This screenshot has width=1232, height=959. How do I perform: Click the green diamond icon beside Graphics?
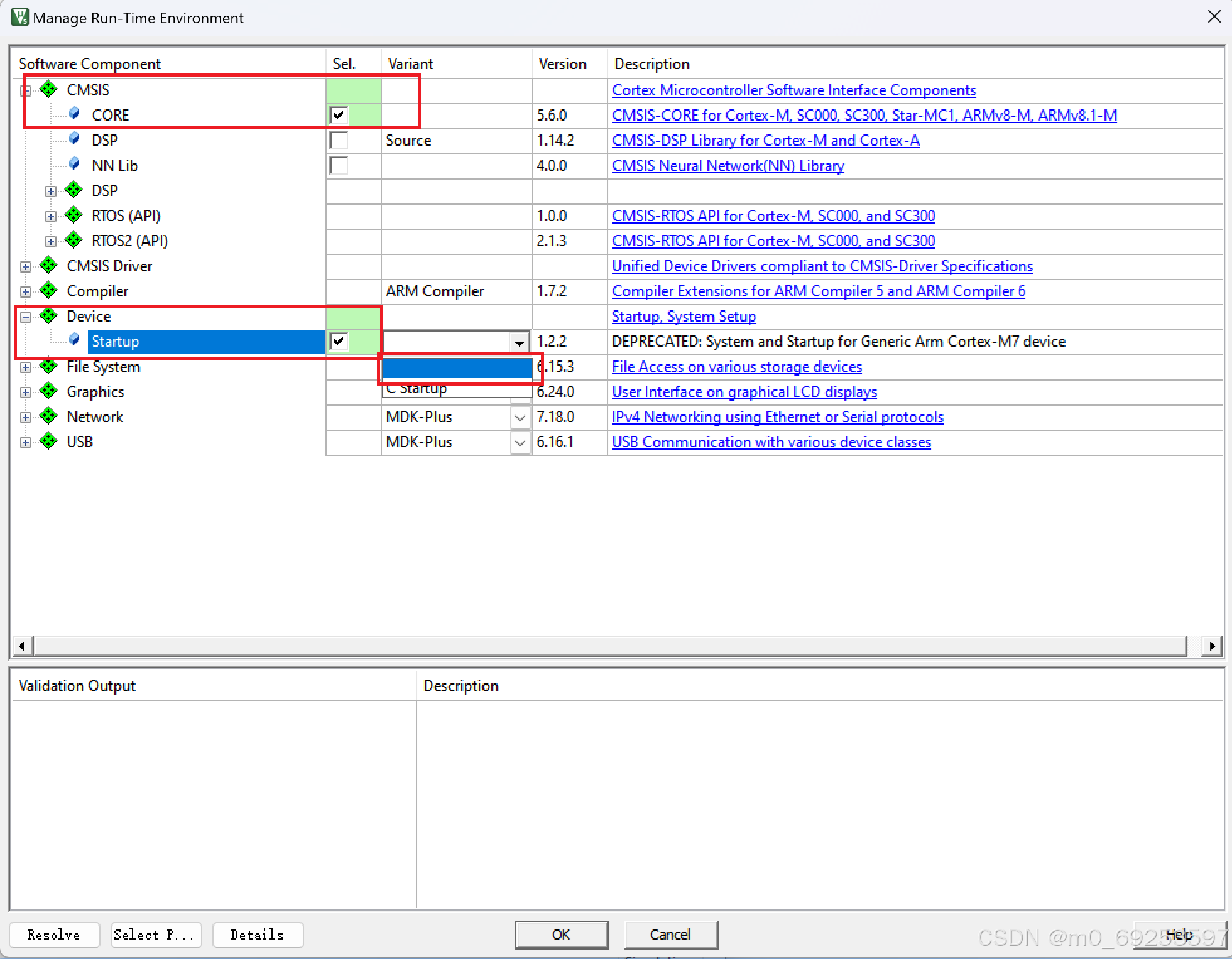pyautogui.click(x=48, y=391)
